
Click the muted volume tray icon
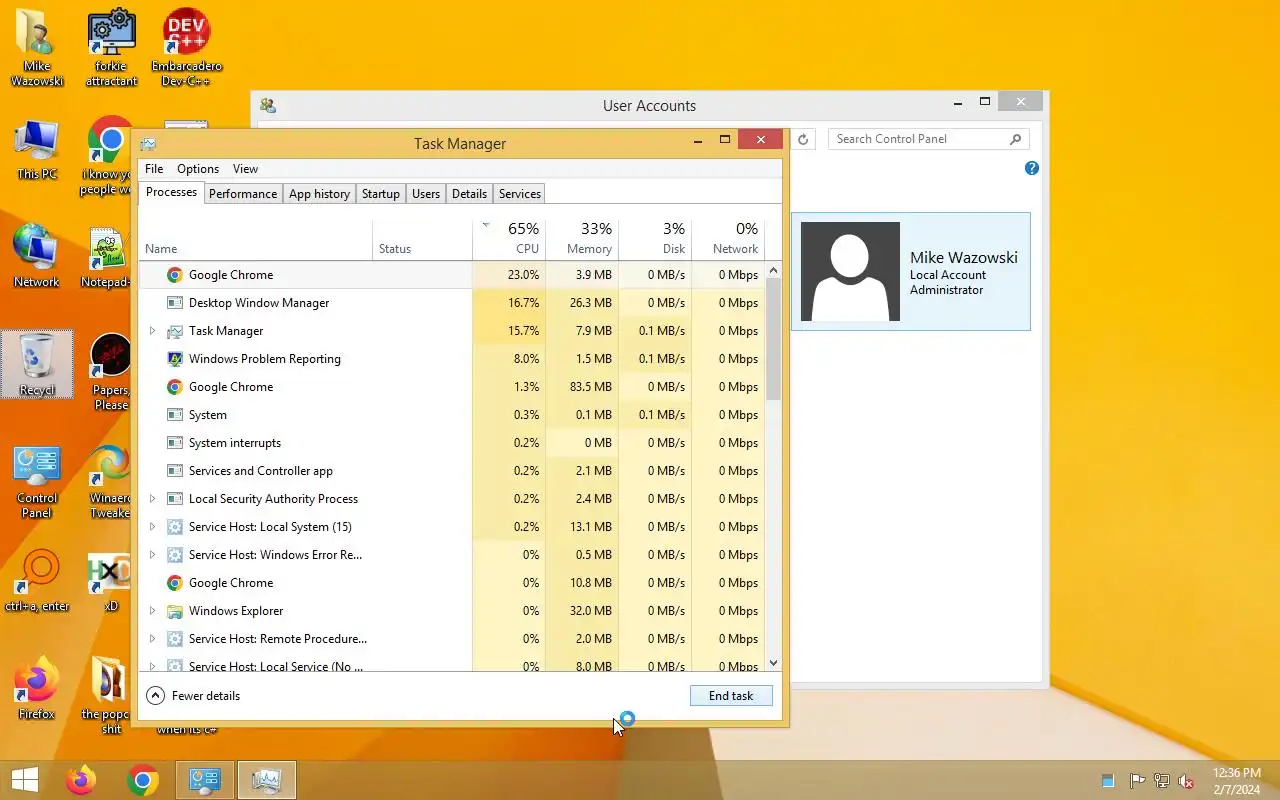(1186, 781)
